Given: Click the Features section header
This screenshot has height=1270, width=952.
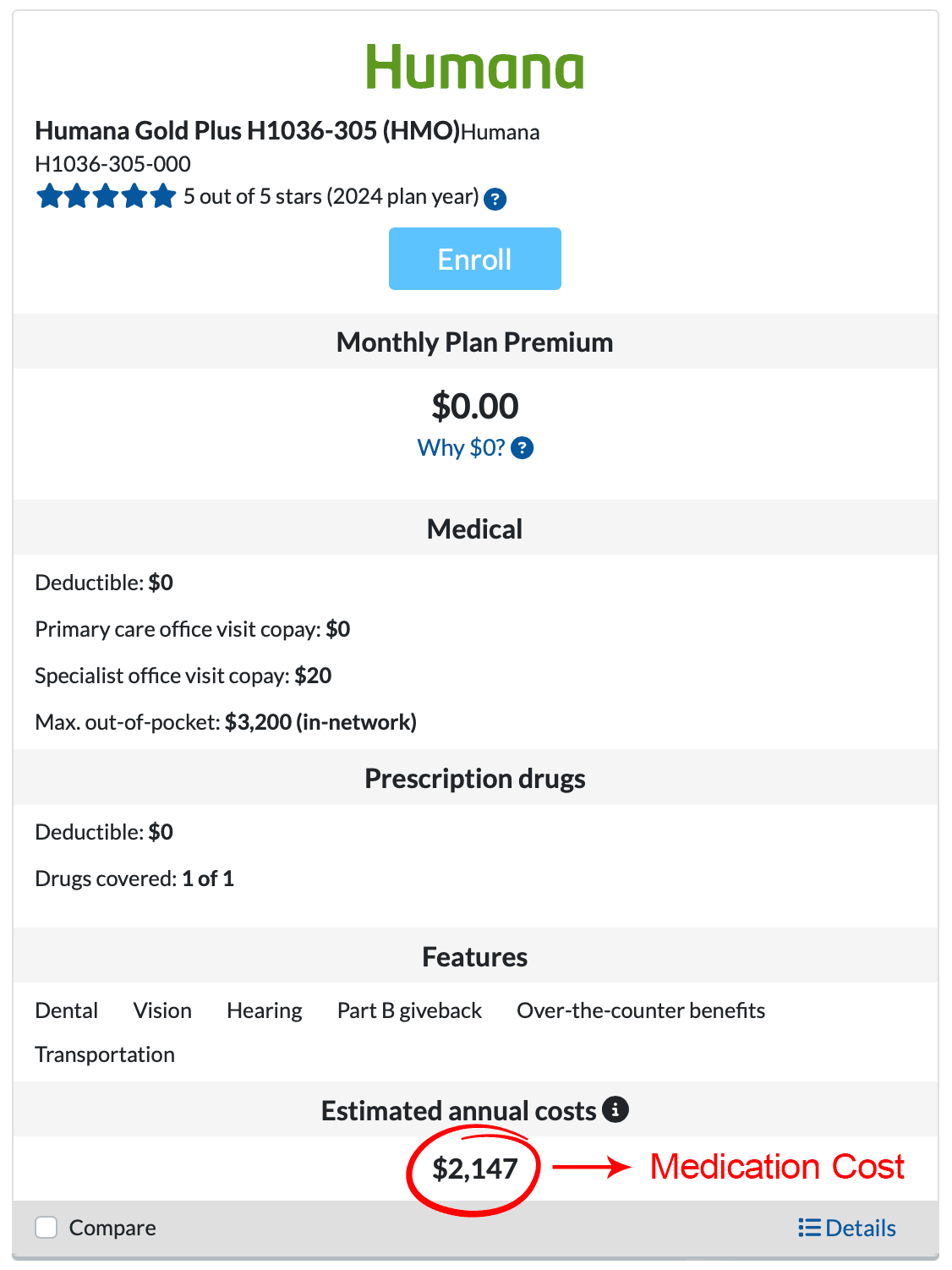Looking at the screenshot, I should coord(474,957).
